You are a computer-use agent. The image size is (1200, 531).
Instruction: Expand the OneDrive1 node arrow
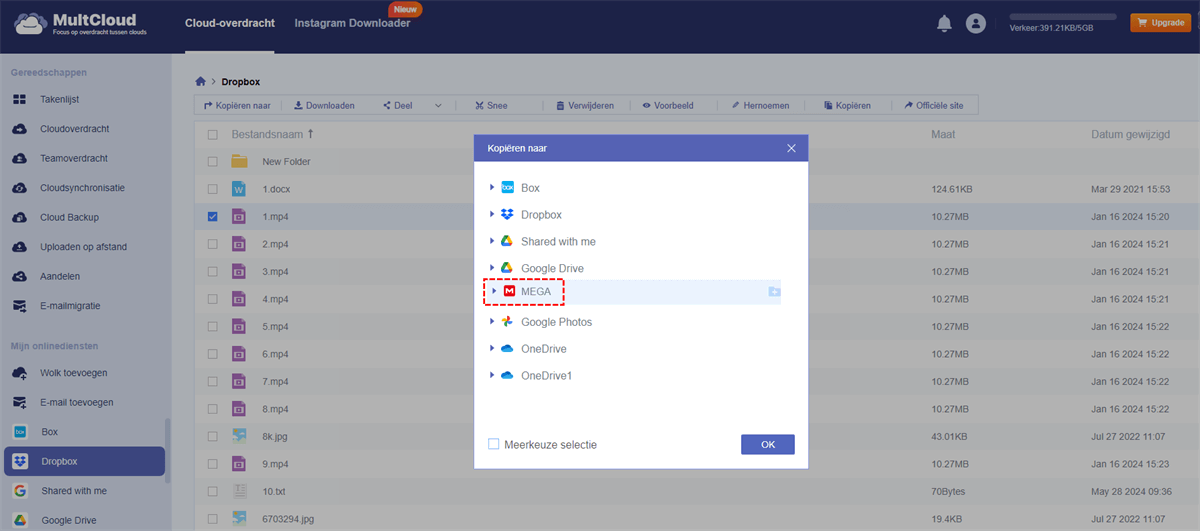[x=492, y=375]
